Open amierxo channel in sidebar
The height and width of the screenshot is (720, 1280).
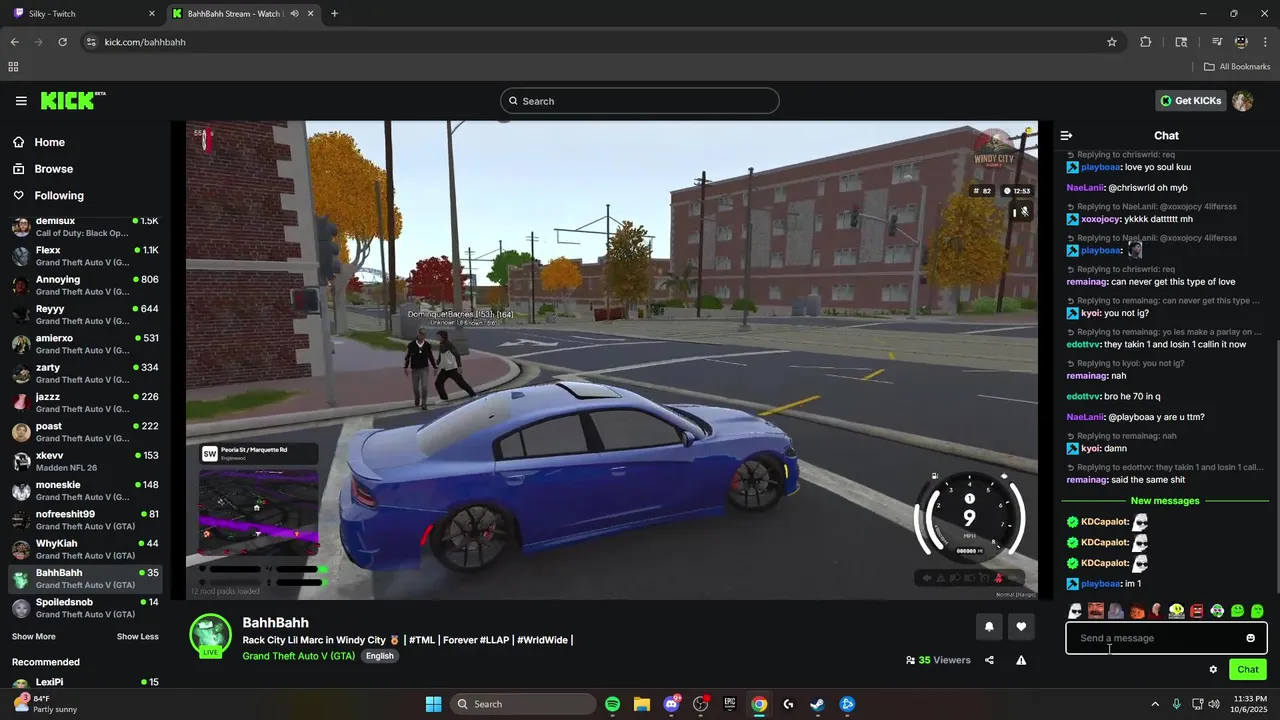click(84, 344)
